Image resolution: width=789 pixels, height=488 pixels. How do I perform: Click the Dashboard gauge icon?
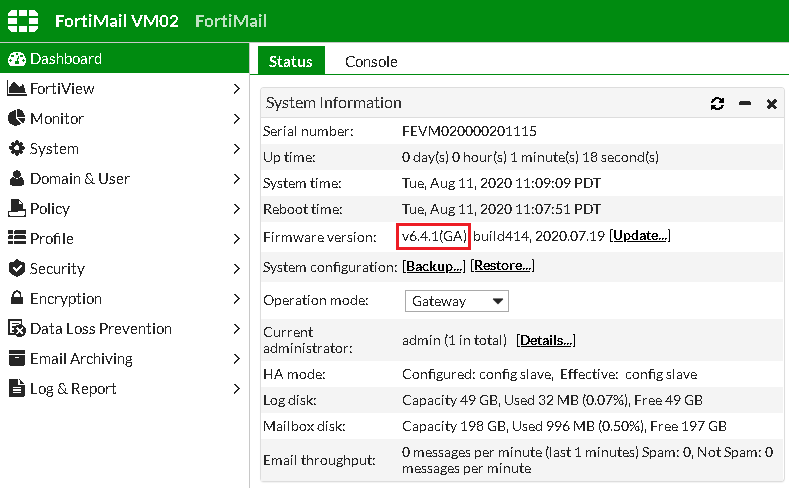point(17,59)
